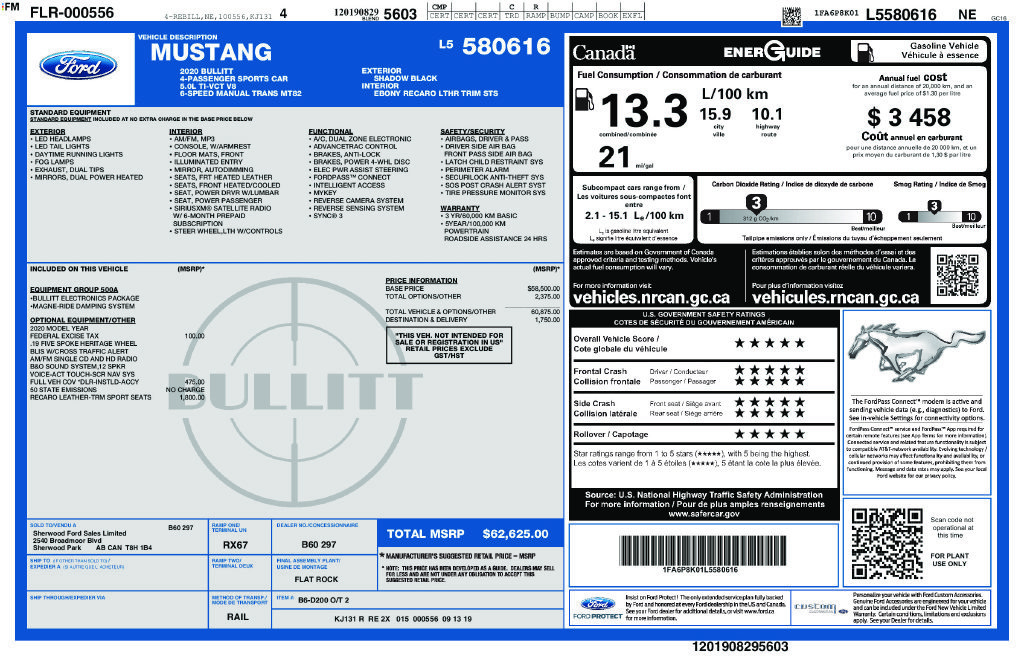Image resolution: width=1024 pixels, height=663 pixels.
Task: Open the www.safercar.gov link
Action: [703, 514]
